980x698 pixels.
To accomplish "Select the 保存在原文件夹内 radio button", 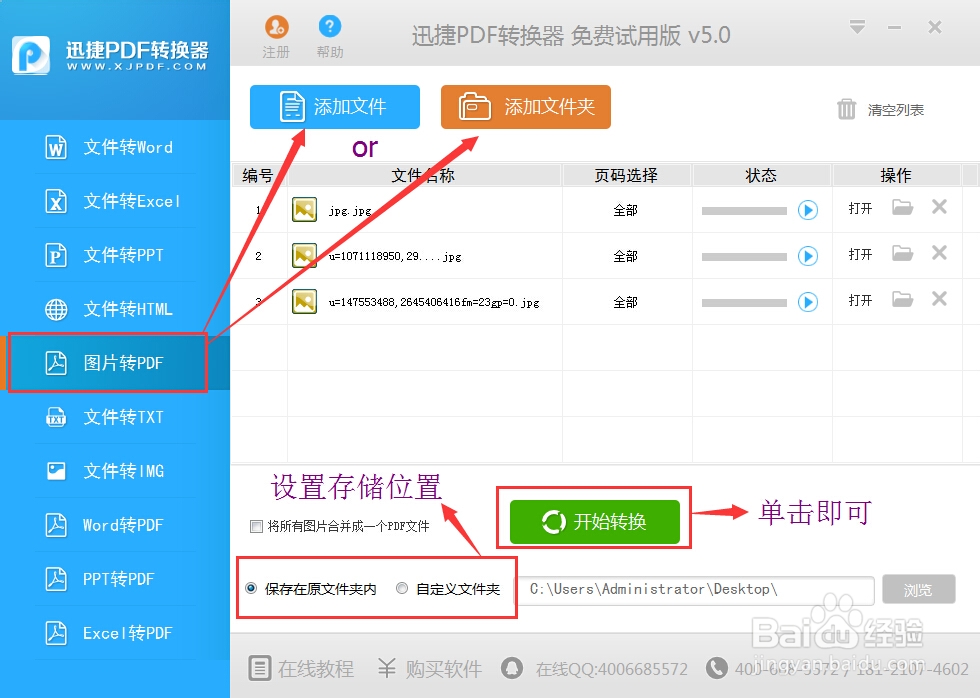I will click(x=254, y=589).
